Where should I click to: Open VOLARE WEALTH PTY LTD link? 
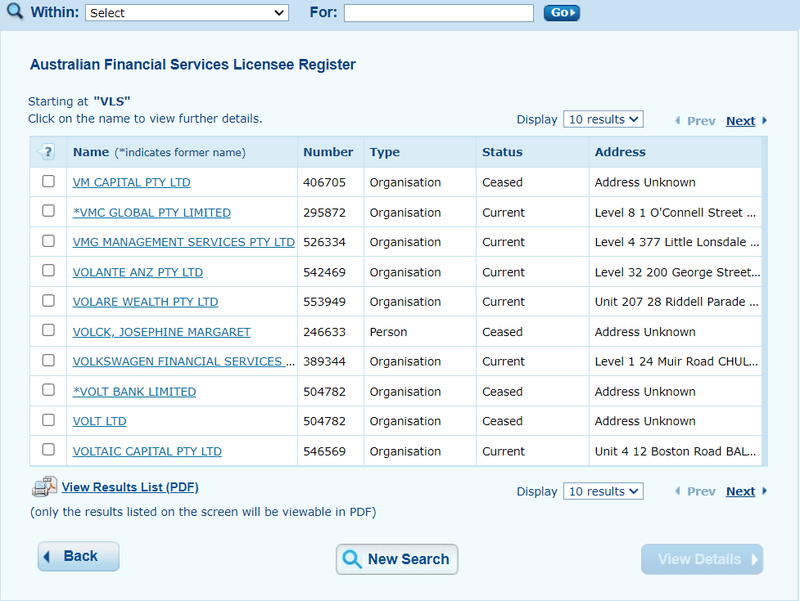point(145,302)
